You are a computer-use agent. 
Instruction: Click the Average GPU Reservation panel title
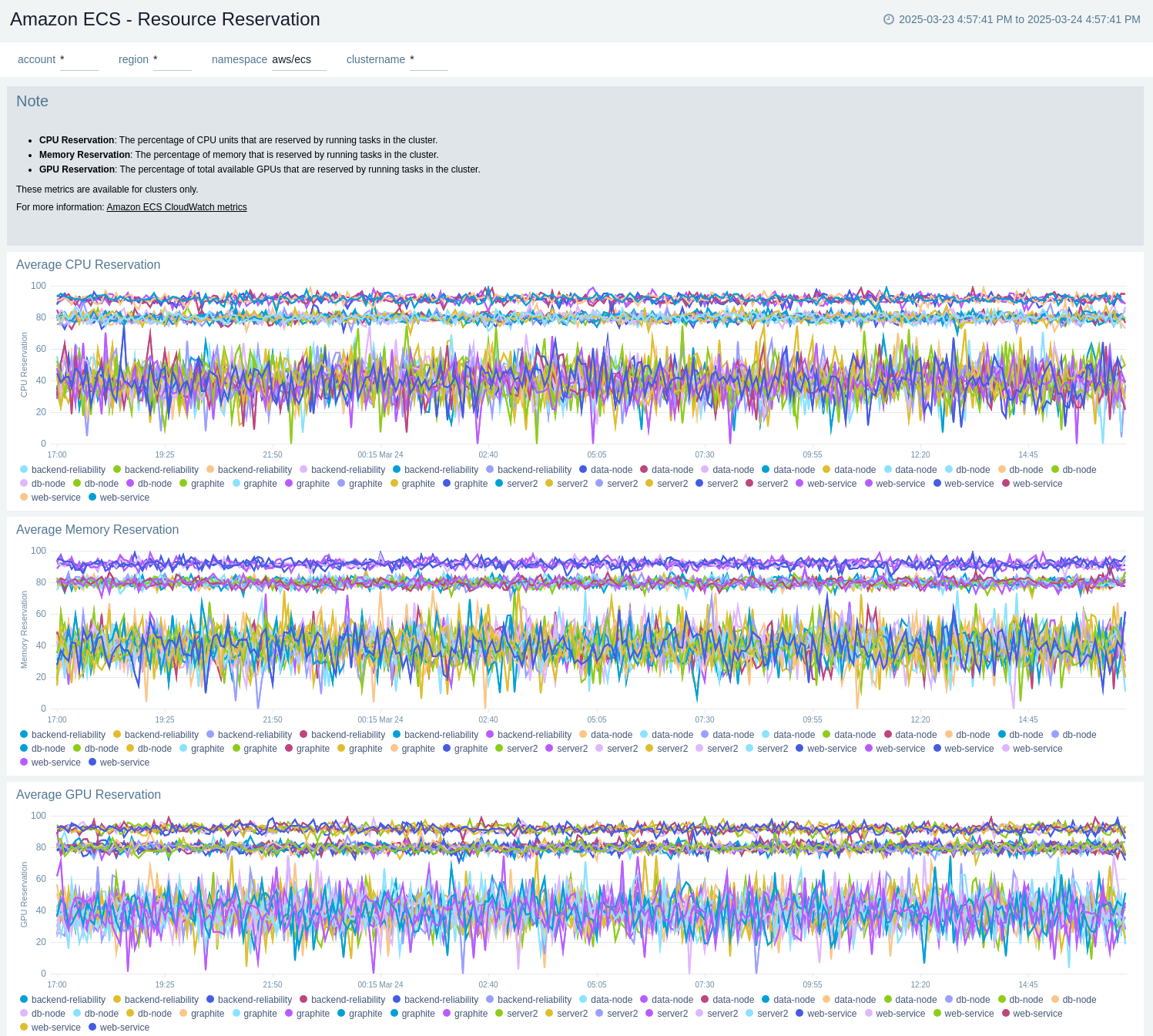(89, 794)
